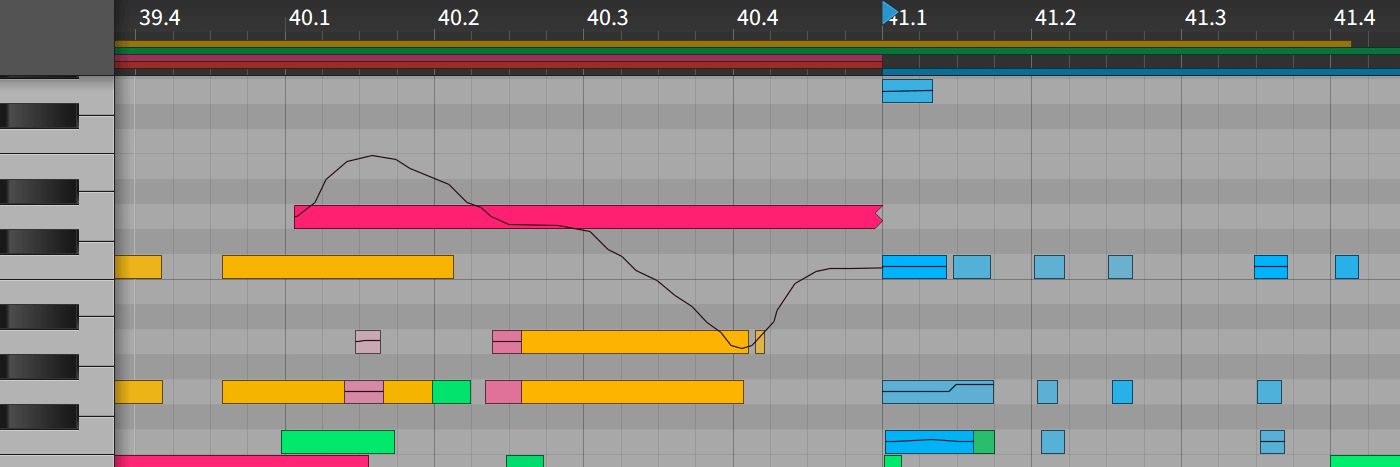Click the 40.1 position in the timeline ruler
The height and width of the screenshot is (467, 1400).
[x=308, y=17]
